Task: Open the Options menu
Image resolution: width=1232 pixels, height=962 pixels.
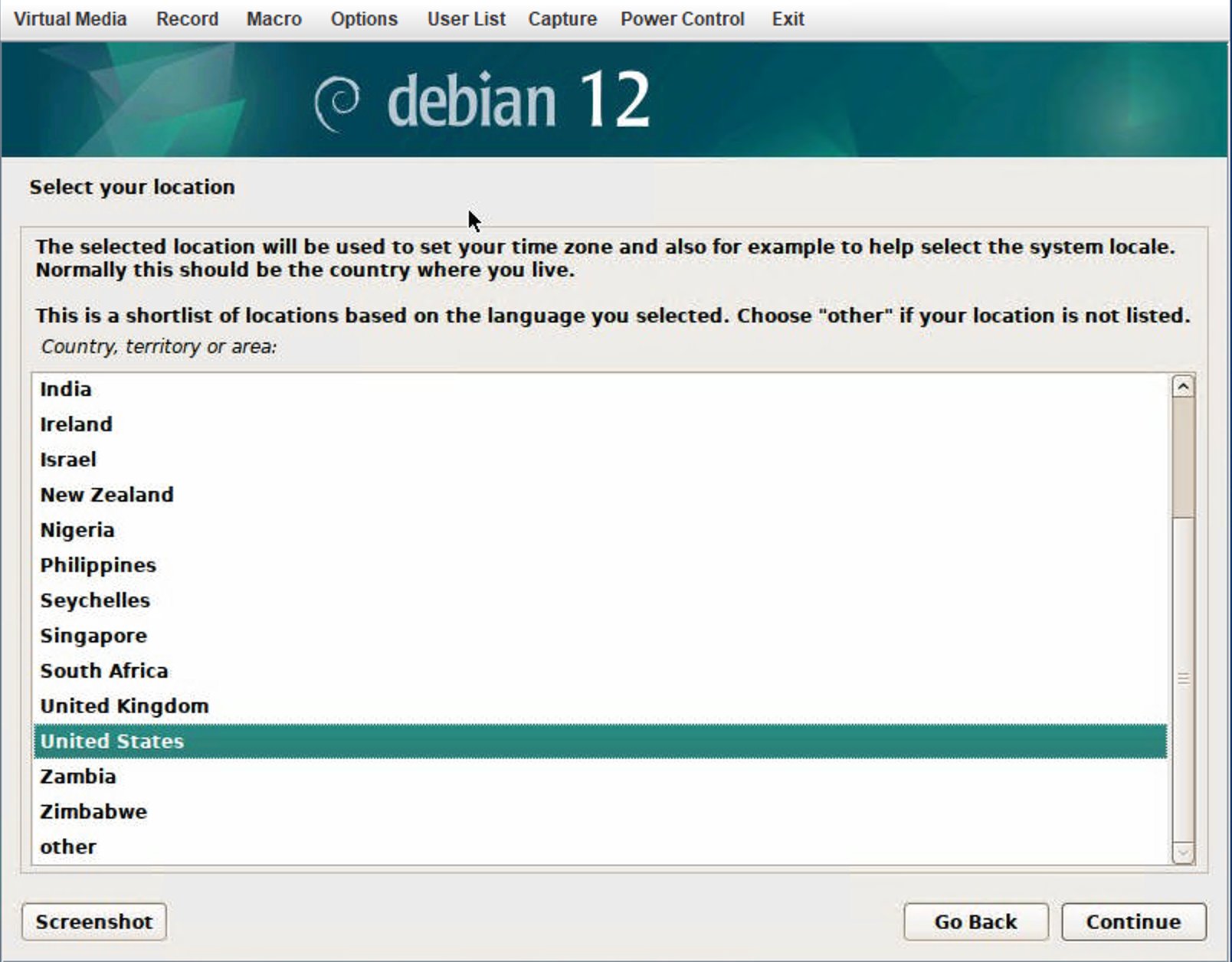Action: [x=364, y=19]
